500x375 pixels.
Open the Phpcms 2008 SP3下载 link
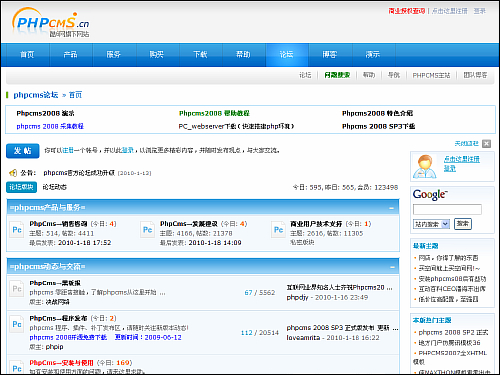point(378,126)
